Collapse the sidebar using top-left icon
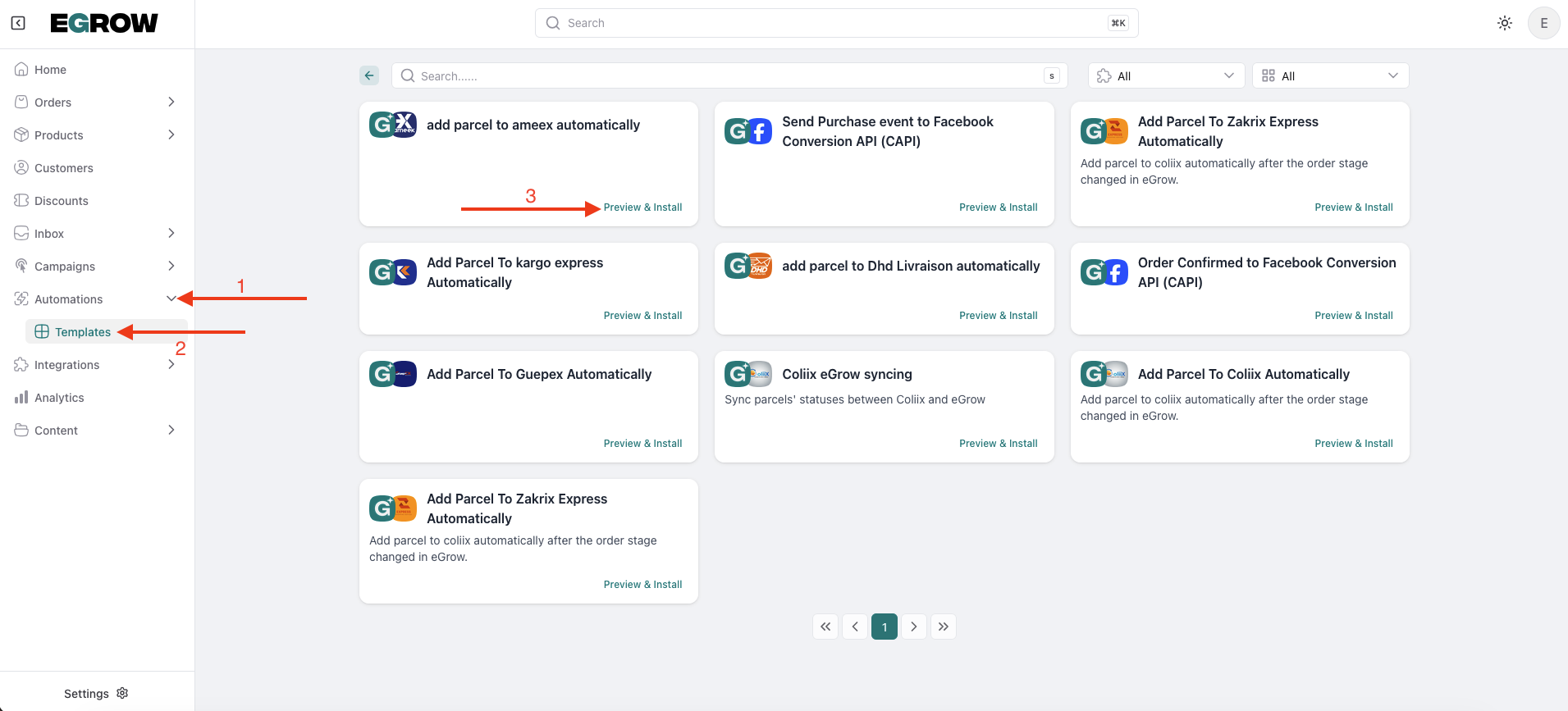The height and width of the screenshot is (711, 1568). 18,23
